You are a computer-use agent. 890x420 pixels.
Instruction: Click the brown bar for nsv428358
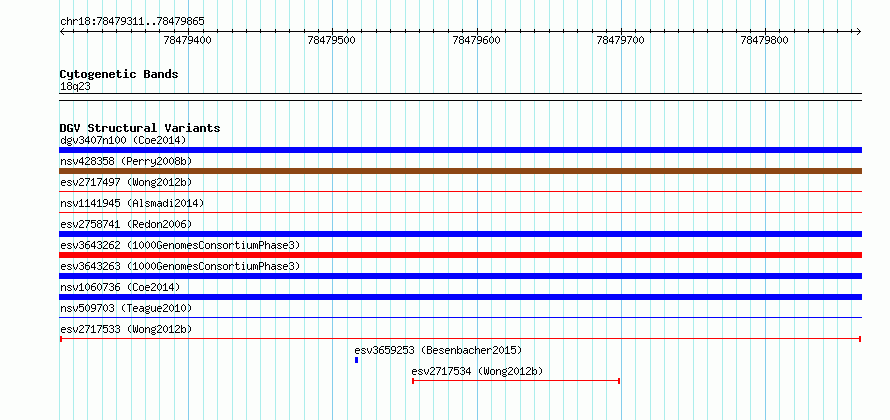pyautogui.click(x=460, y=171)
